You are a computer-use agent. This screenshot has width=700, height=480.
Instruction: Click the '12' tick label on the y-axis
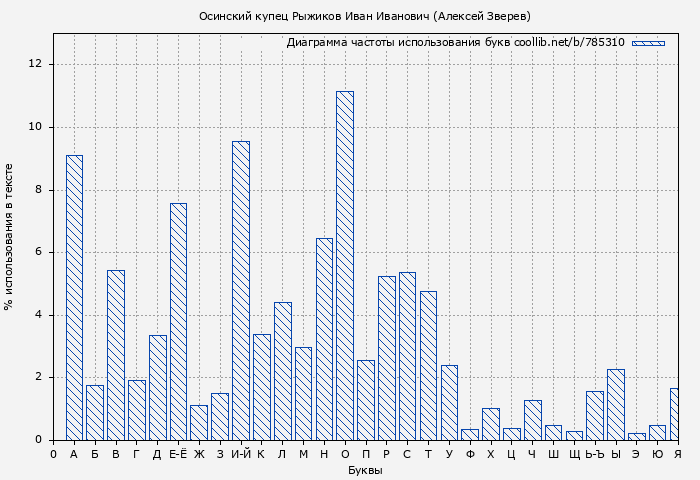point(36,64)
